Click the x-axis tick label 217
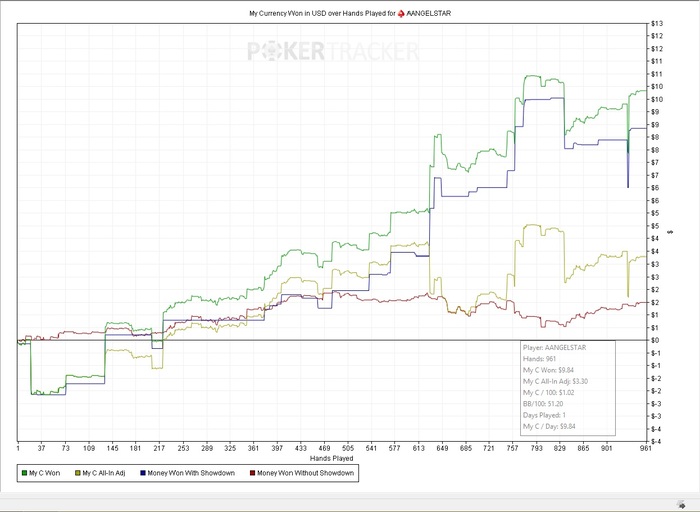 click(x=159, y=448)
